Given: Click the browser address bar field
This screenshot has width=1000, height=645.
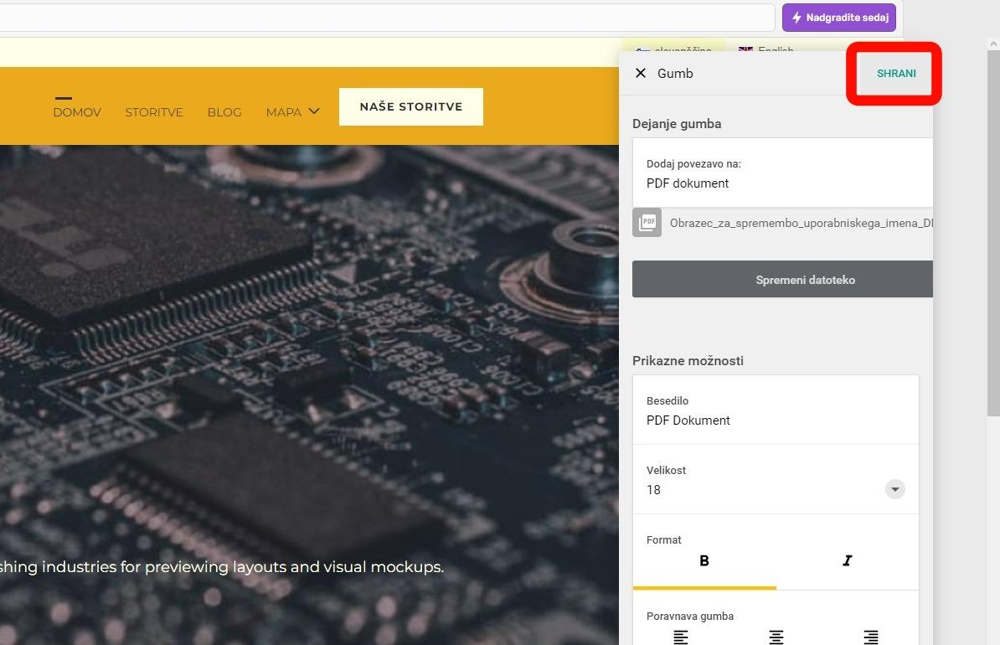Looking at the screenshot, I should point(387,17).
